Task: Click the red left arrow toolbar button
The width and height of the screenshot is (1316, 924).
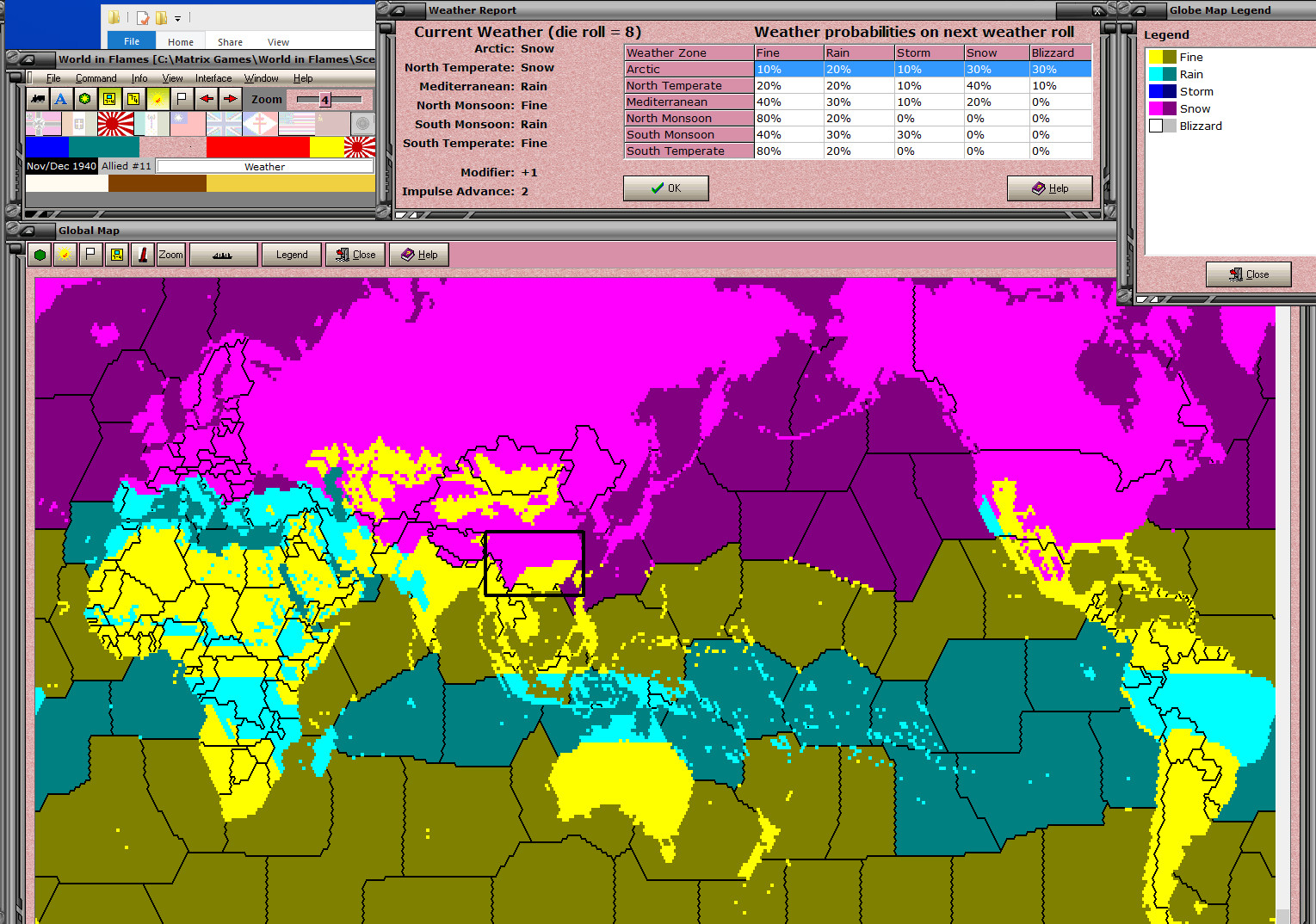Action: click(x=207, y=99)
